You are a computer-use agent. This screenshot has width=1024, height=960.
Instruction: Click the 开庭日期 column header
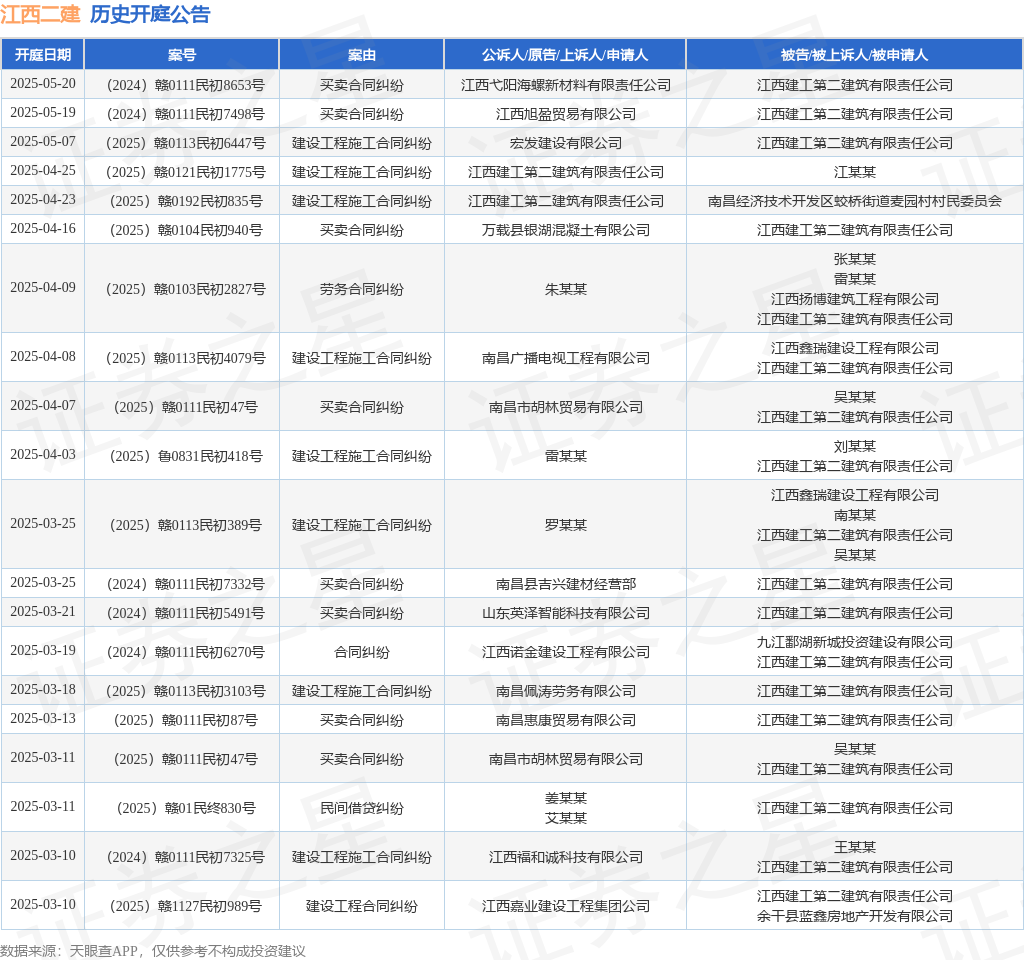[x=42, y=55]
